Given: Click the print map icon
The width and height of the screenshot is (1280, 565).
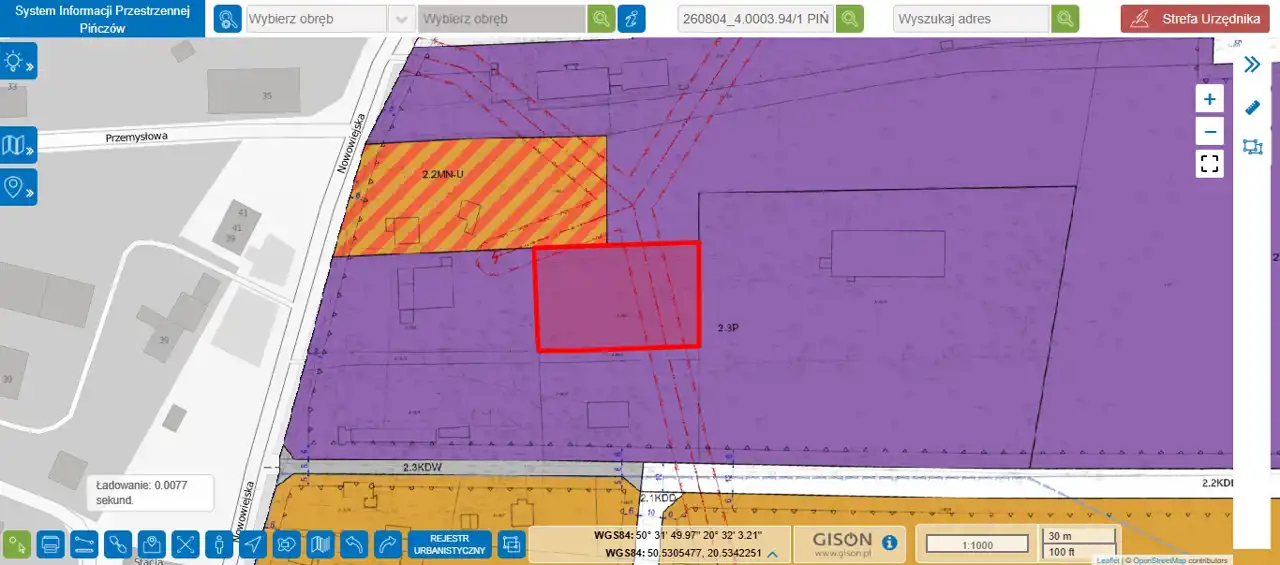Looking at the screenshot, I should [x=51, y=545].
